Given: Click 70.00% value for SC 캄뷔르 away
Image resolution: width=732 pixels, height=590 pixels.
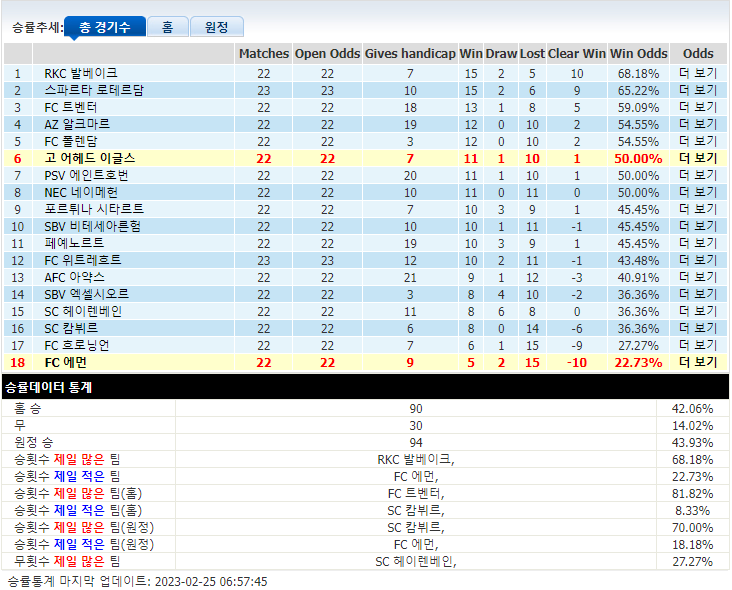Looking at the screenshot, I should pyautogui.click(x=692, y=528).
